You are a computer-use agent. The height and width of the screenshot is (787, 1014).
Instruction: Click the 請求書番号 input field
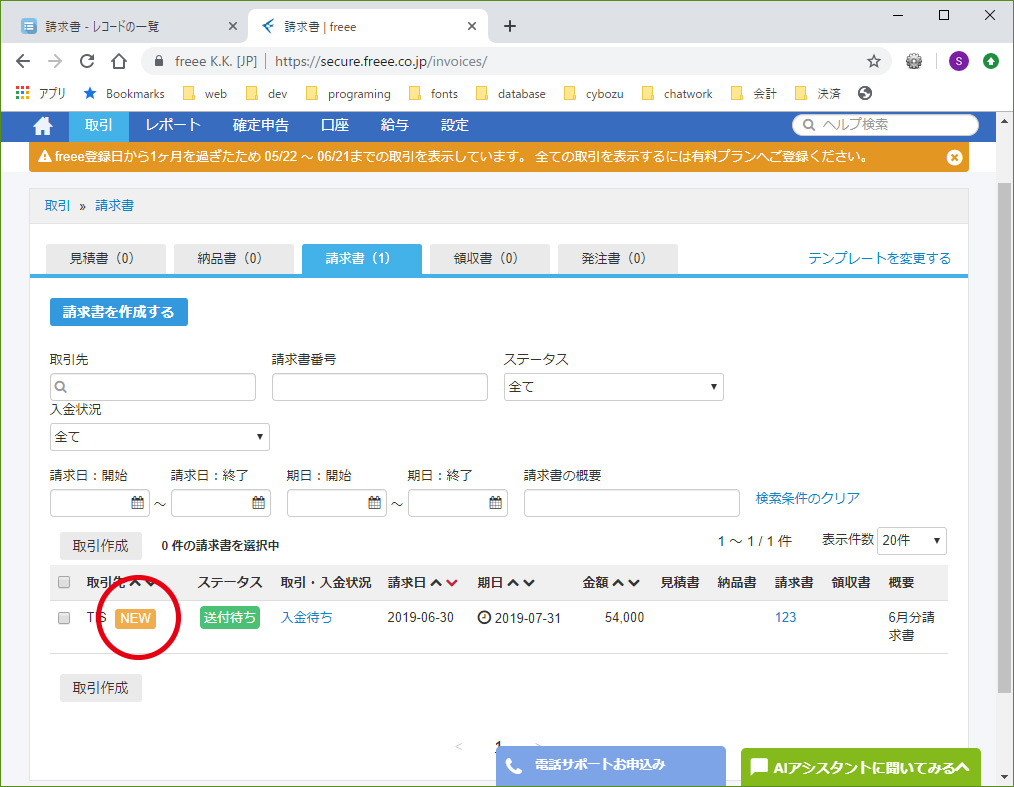380,387
